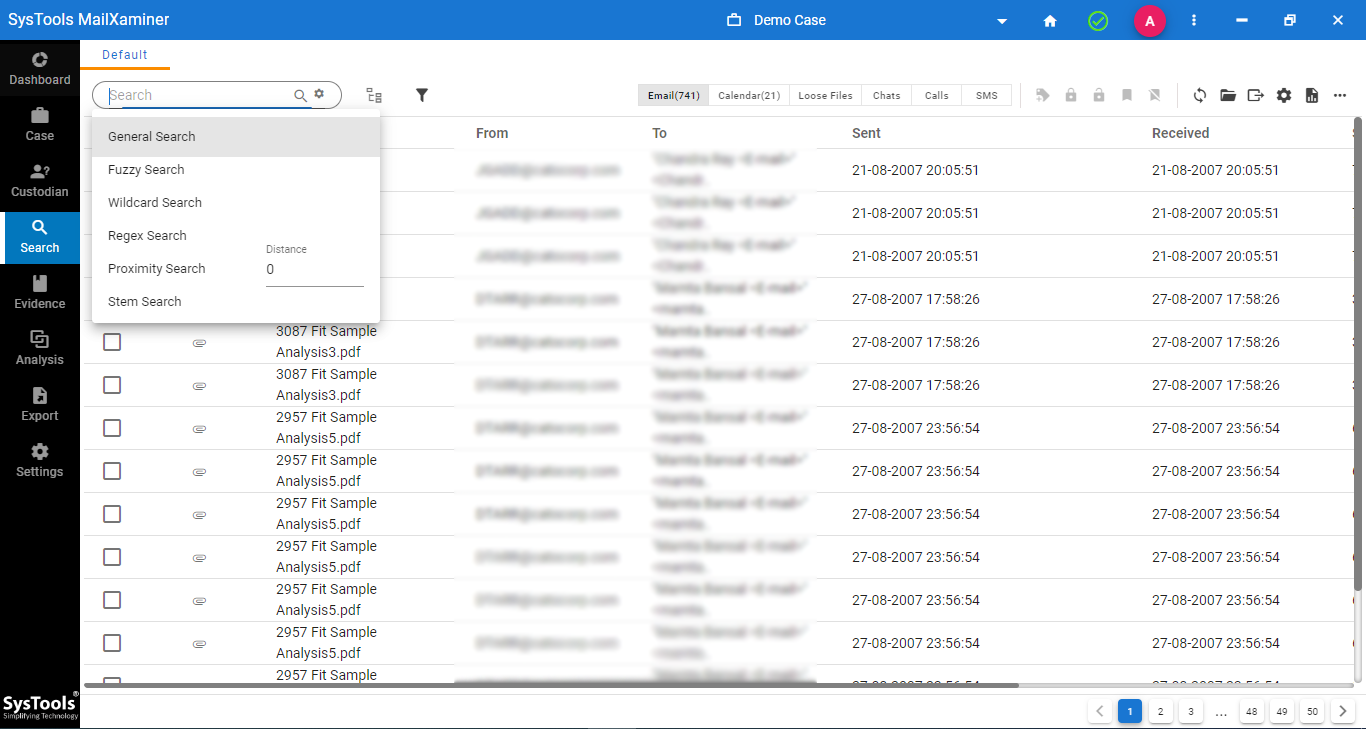Select Proximity Search option
Viewport: 1366px width, 729px height.
157,269
